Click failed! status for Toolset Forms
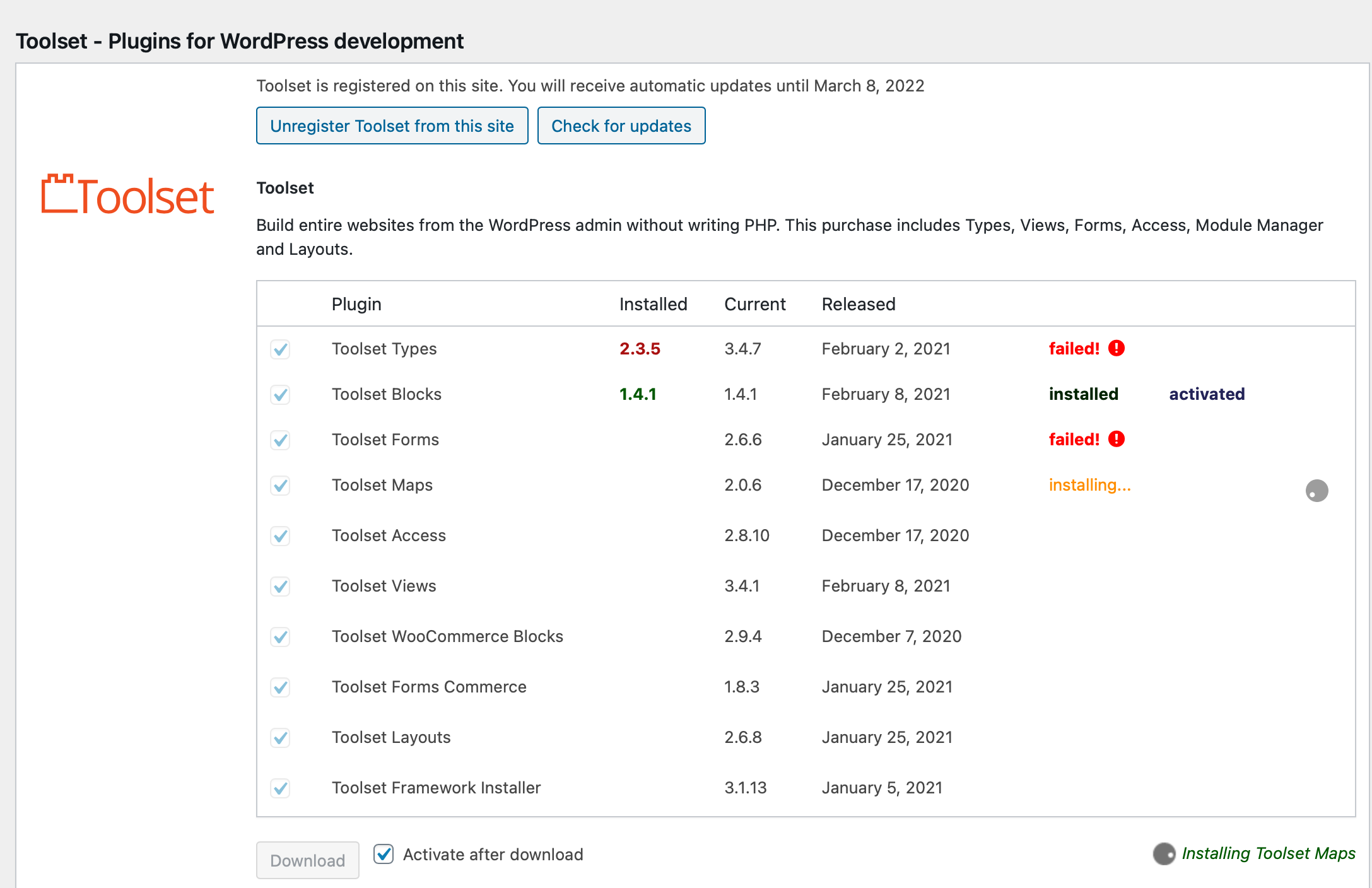Image resolution: width=1372 pixels, height=888 pixels. click(x=1074, y=439)
